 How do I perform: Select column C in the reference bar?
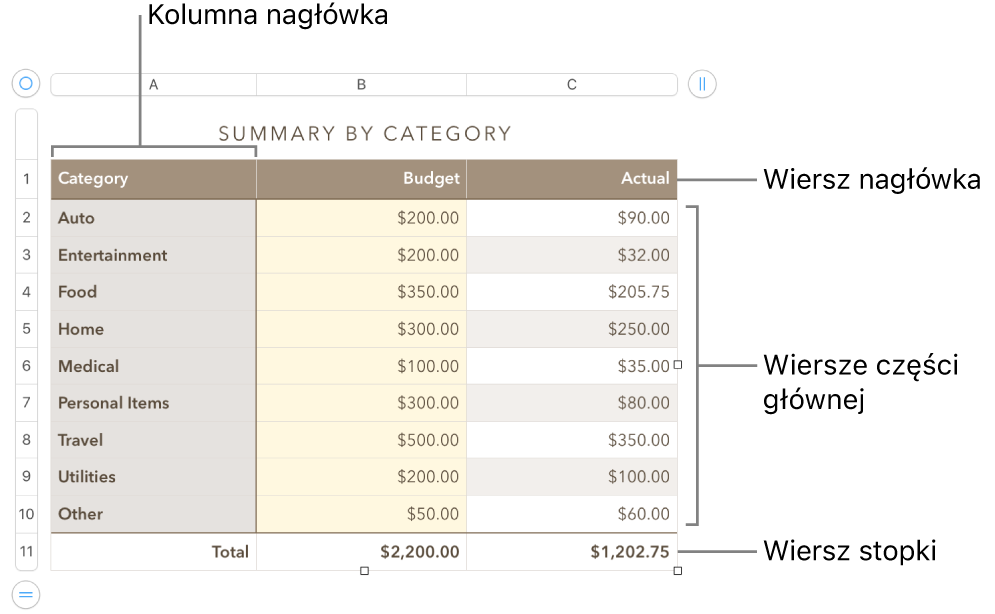click(572, 84)
